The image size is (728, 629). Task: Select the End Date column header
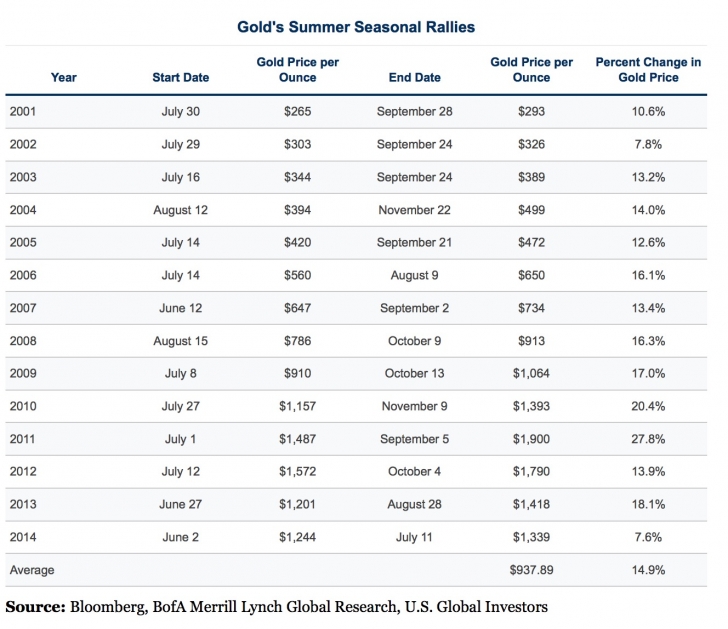(414, 77)
